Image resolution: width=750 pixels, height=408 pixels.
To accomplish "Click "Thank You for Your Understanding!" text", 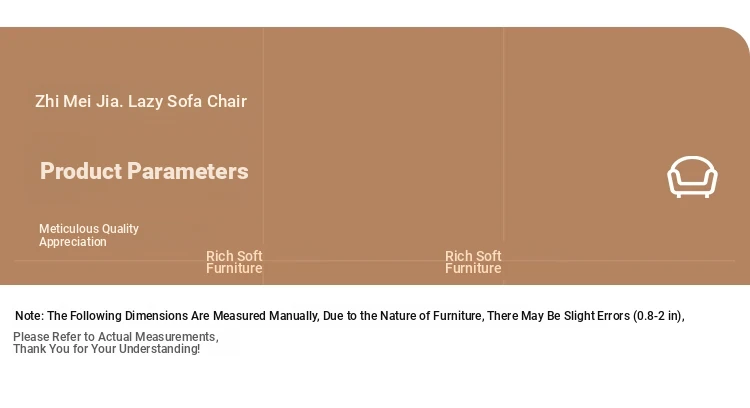I will (106, 349).
